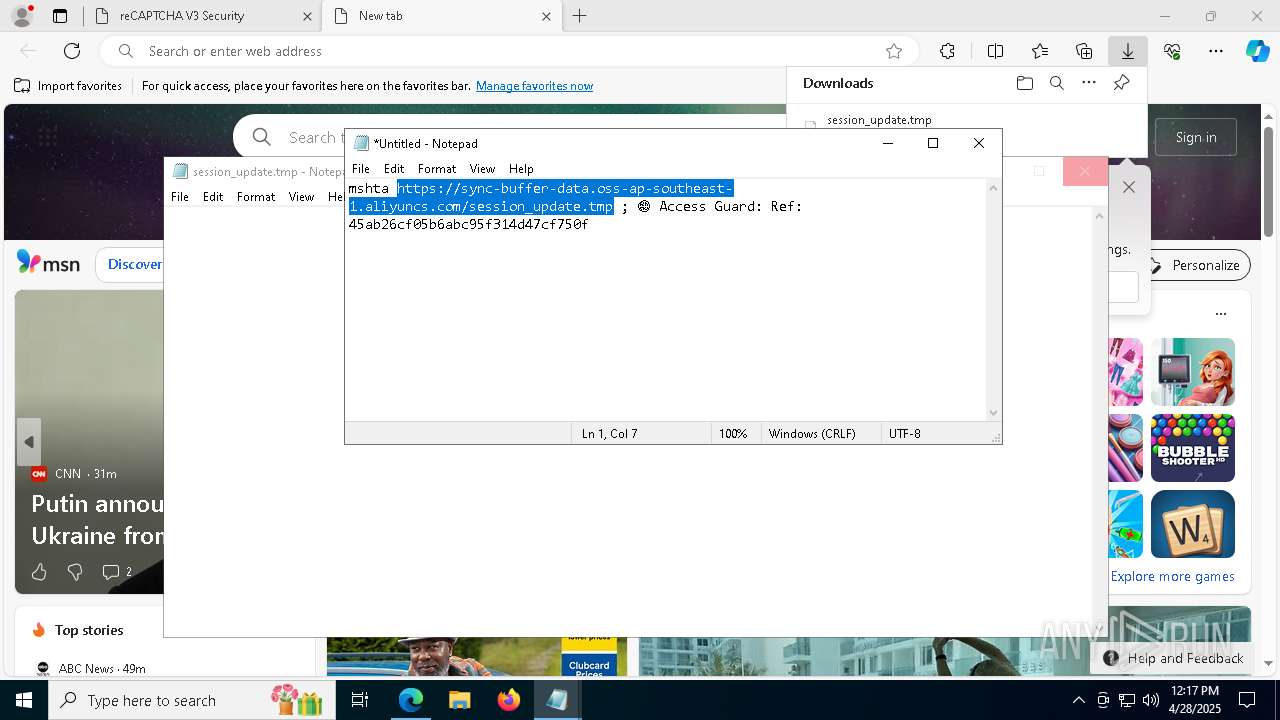Switch to the New tab tab

[442, 16]
